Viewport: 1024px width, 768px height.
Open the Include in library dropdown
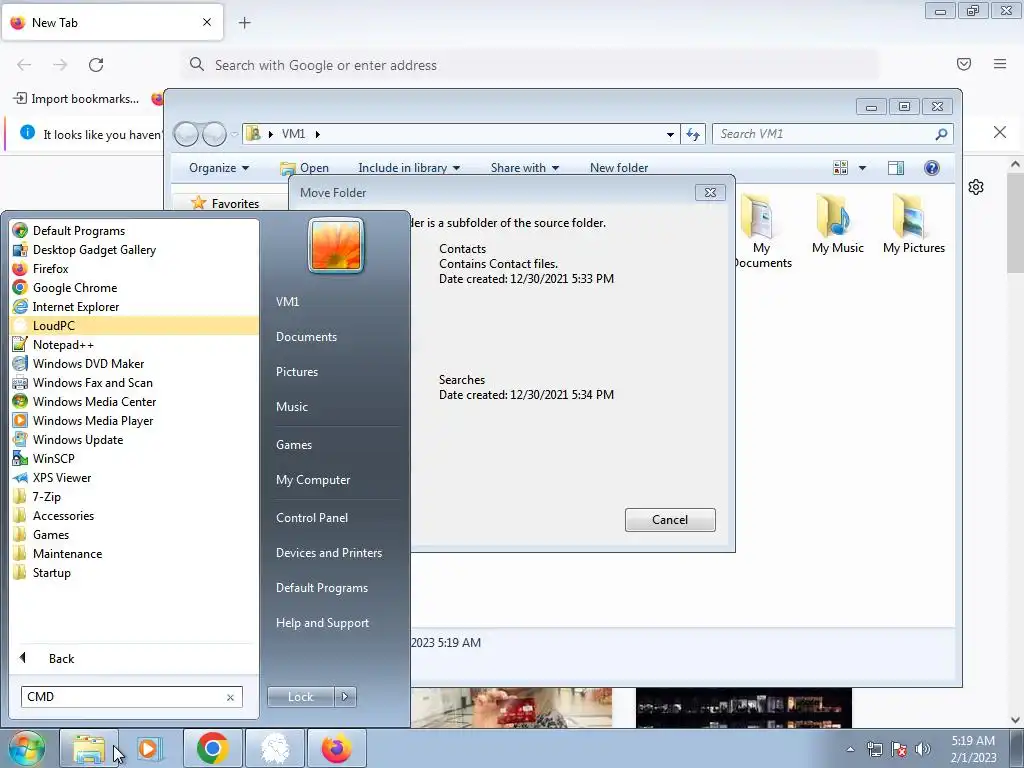(409, 168)
